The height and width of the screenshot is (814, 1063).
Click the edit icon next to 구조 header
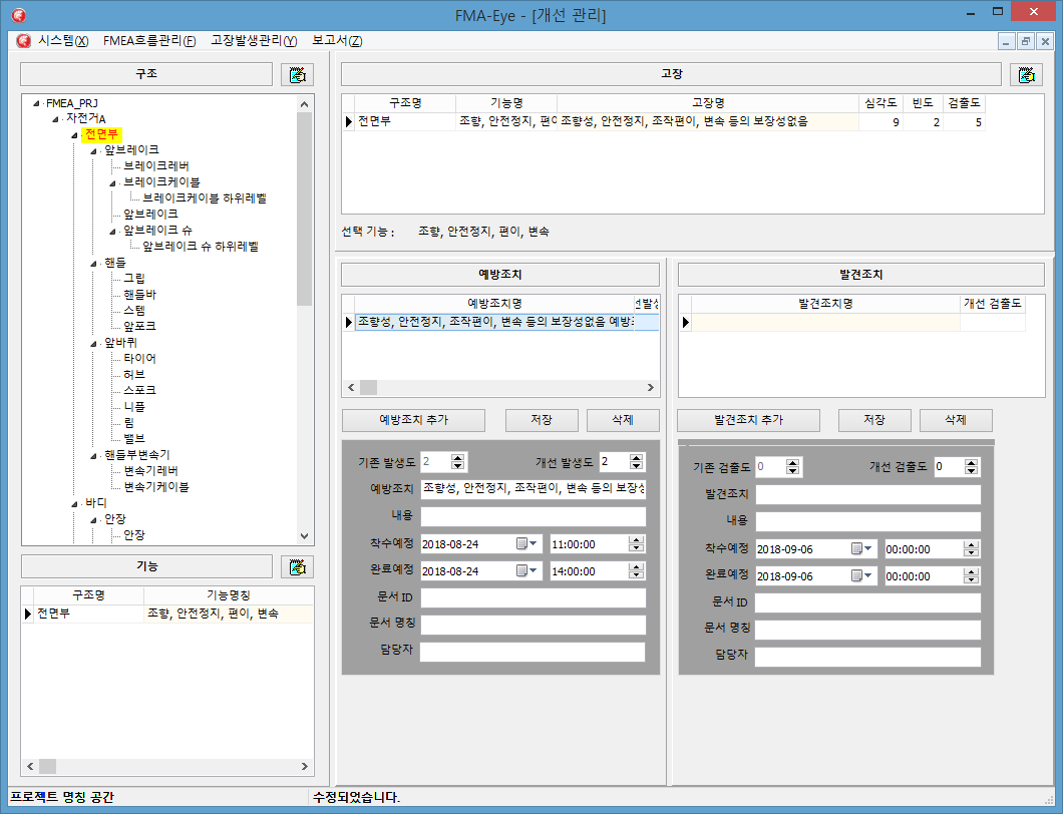coord(298,74)
